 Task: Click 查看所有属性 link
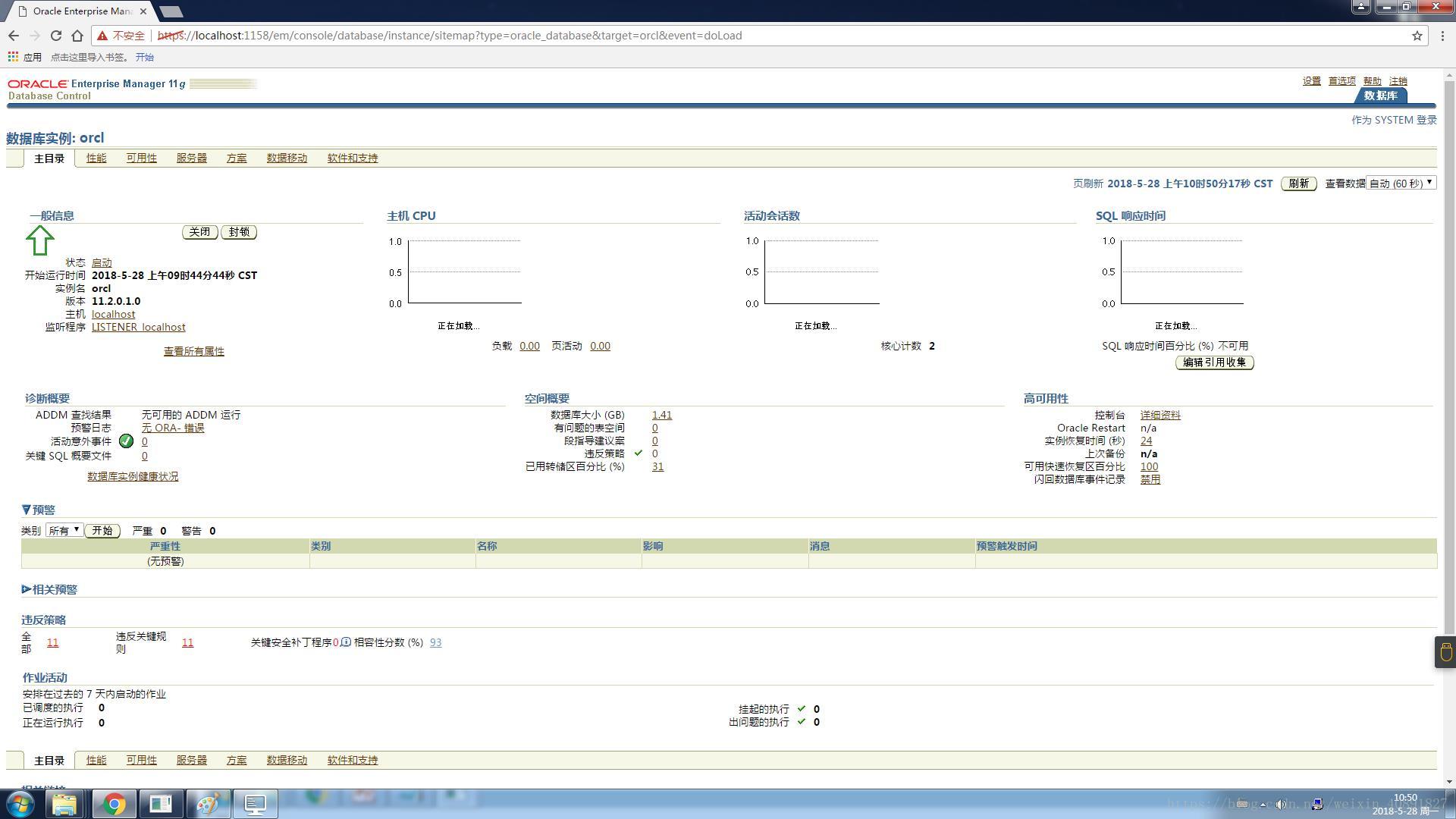tap(194, 351)
